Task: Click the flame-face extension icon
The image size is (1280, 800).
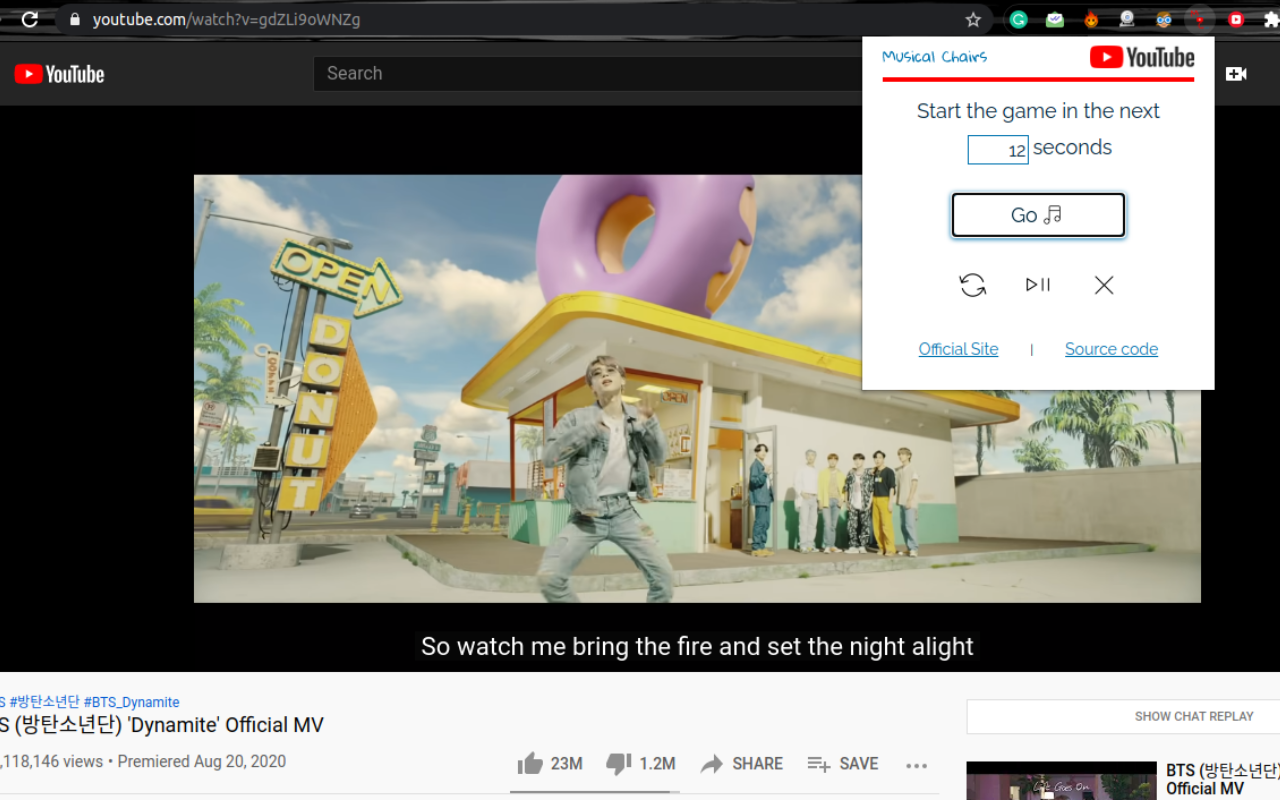Action: coord(1091,18)
